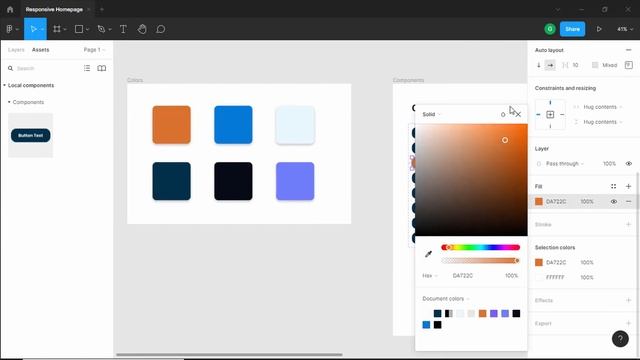Select the orange square on canvas

(x=171, y=124)
